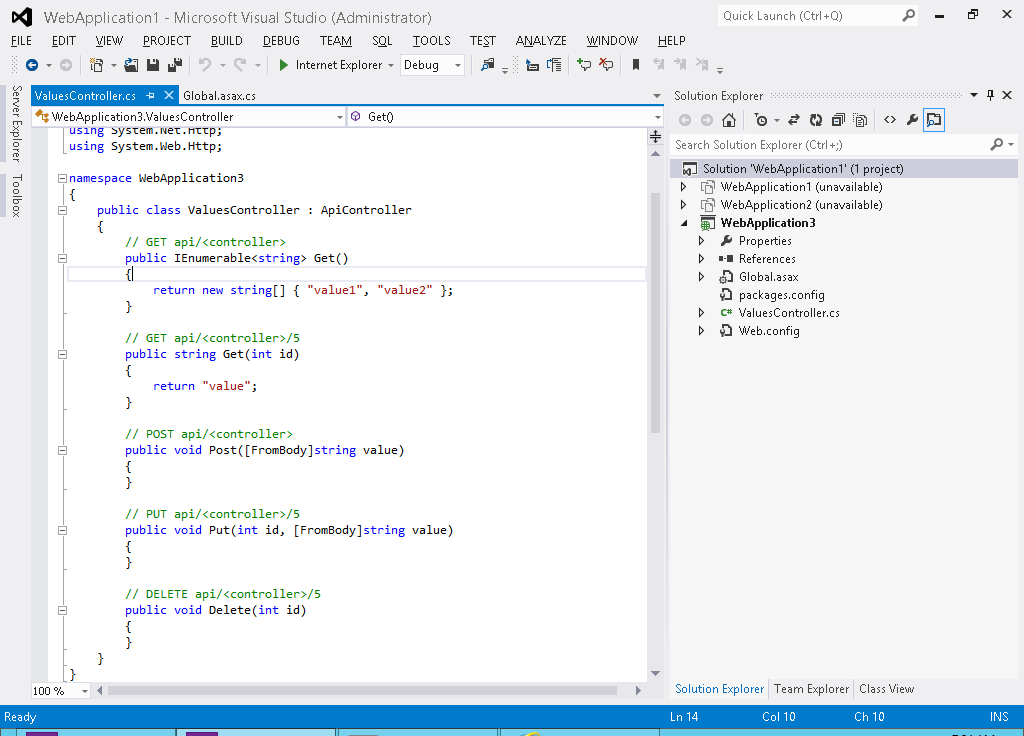Collapse All items in Solution Explorer
Viewport: 1024px width, 736px height.
[x=838, y=119]
